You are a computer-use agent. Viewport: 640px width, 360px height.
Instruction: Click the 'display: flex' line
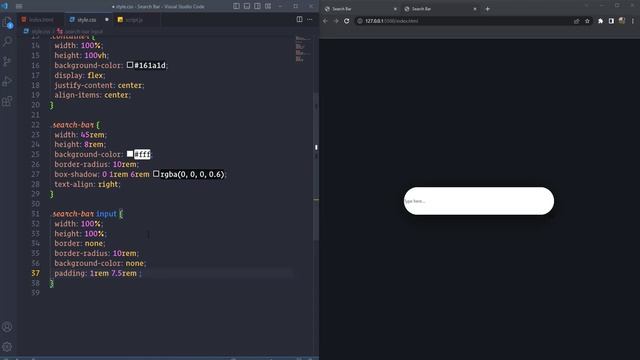coord(80,75)
